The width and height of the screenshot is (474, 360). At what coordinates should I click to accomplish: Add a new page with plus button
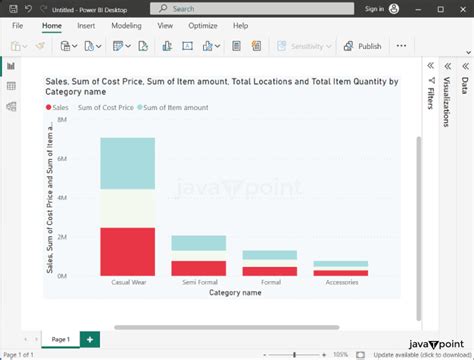[90, 339]
